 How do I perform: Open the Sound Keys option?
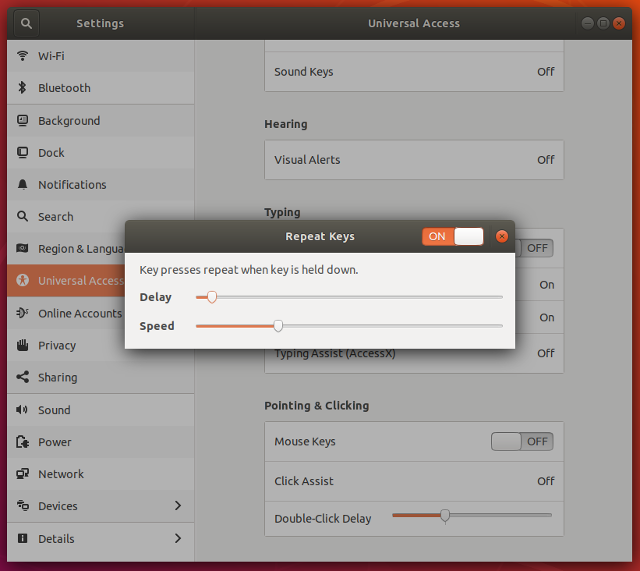[x=413, y=72]
